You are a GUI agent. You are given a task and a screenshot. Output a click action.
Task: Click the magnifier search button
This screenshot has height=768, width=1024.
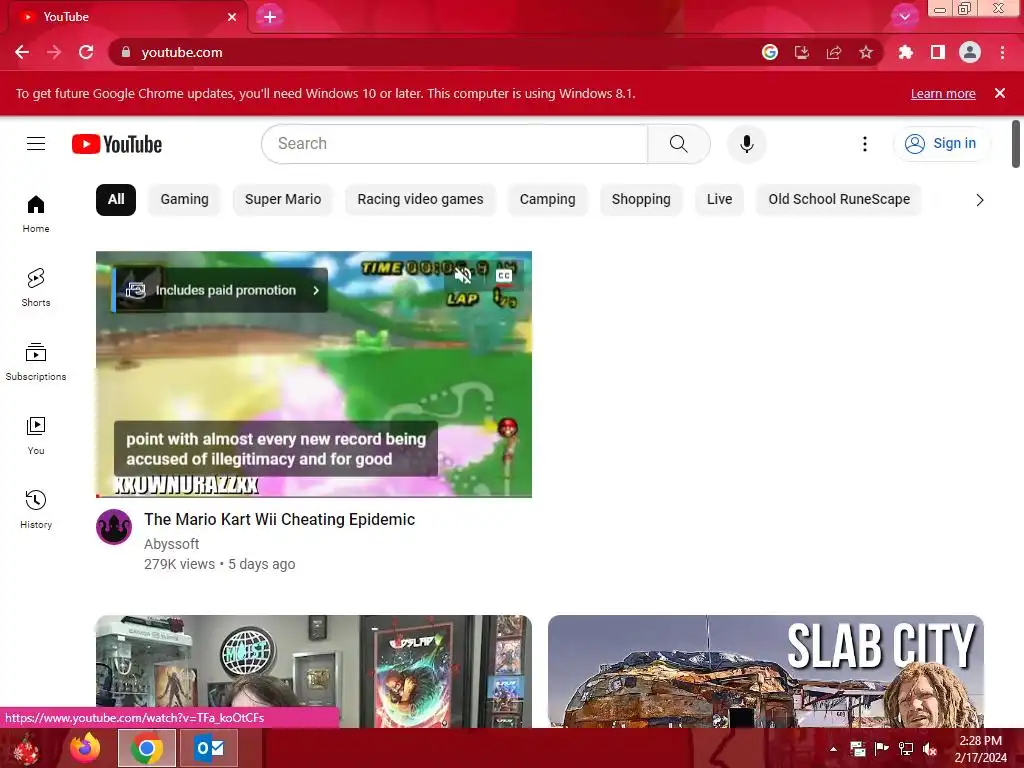(x=679, y=144)
